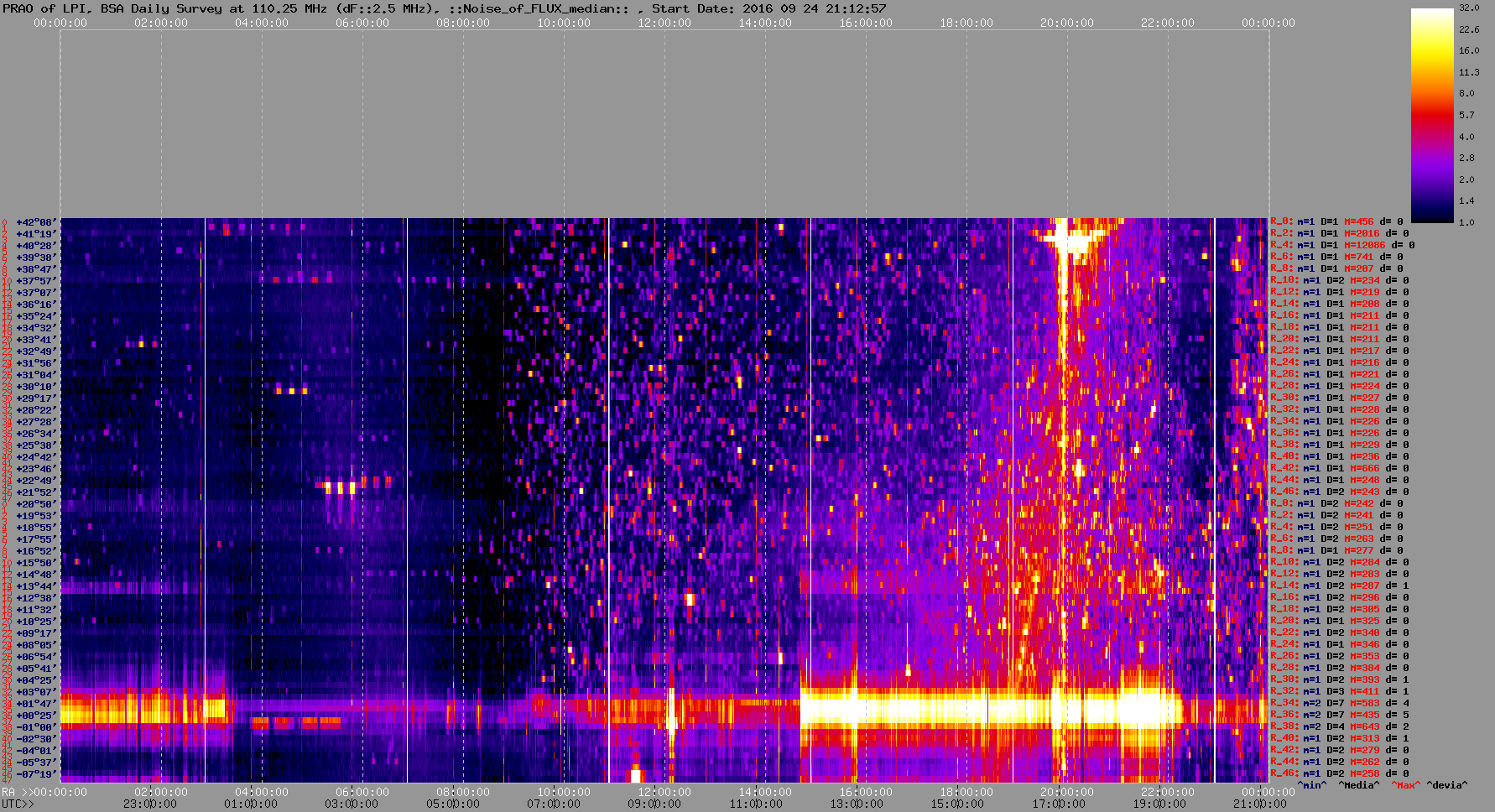Screen dimensions: 1495x812
Task: Click stats row R_36 with M=435
Action: coord(1340,716)
